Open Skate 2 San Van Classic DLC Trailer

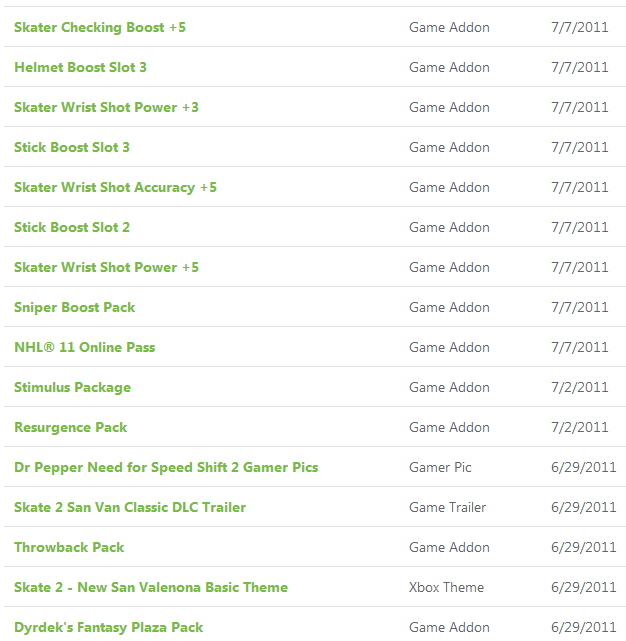tap(130, 507)
